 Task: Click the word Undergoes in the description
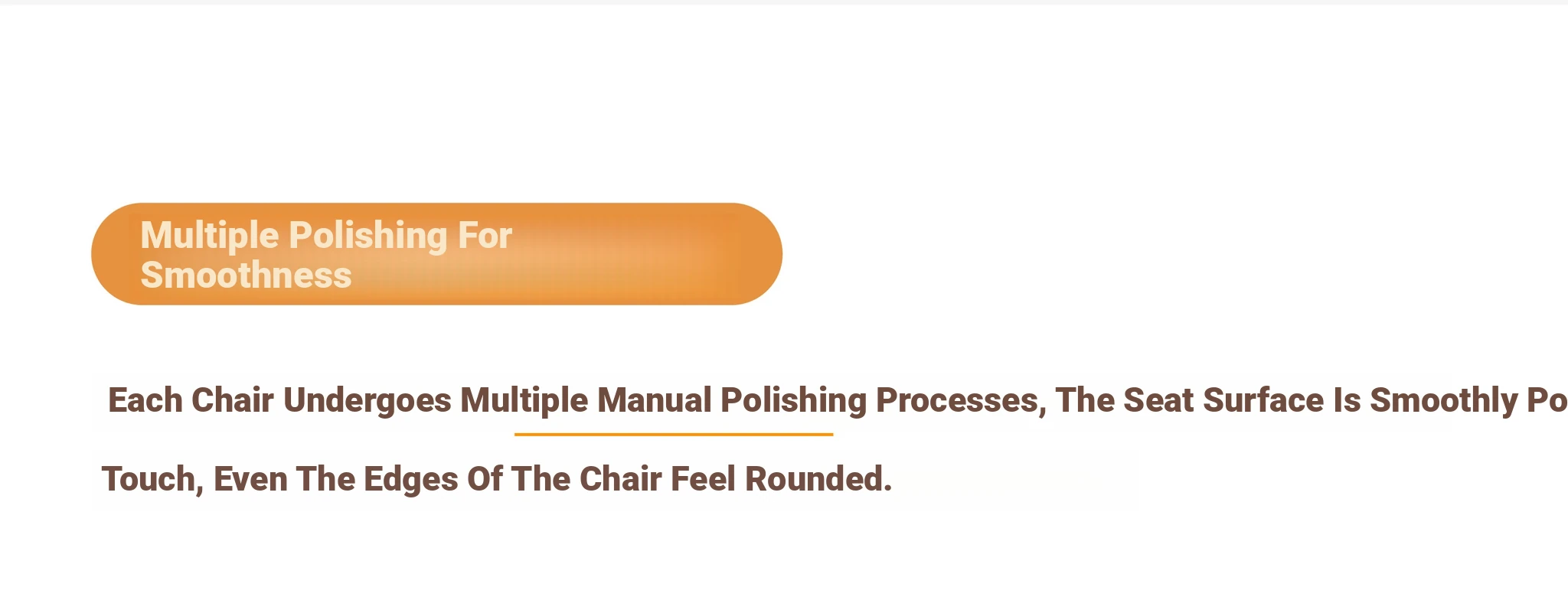point(367,401)
